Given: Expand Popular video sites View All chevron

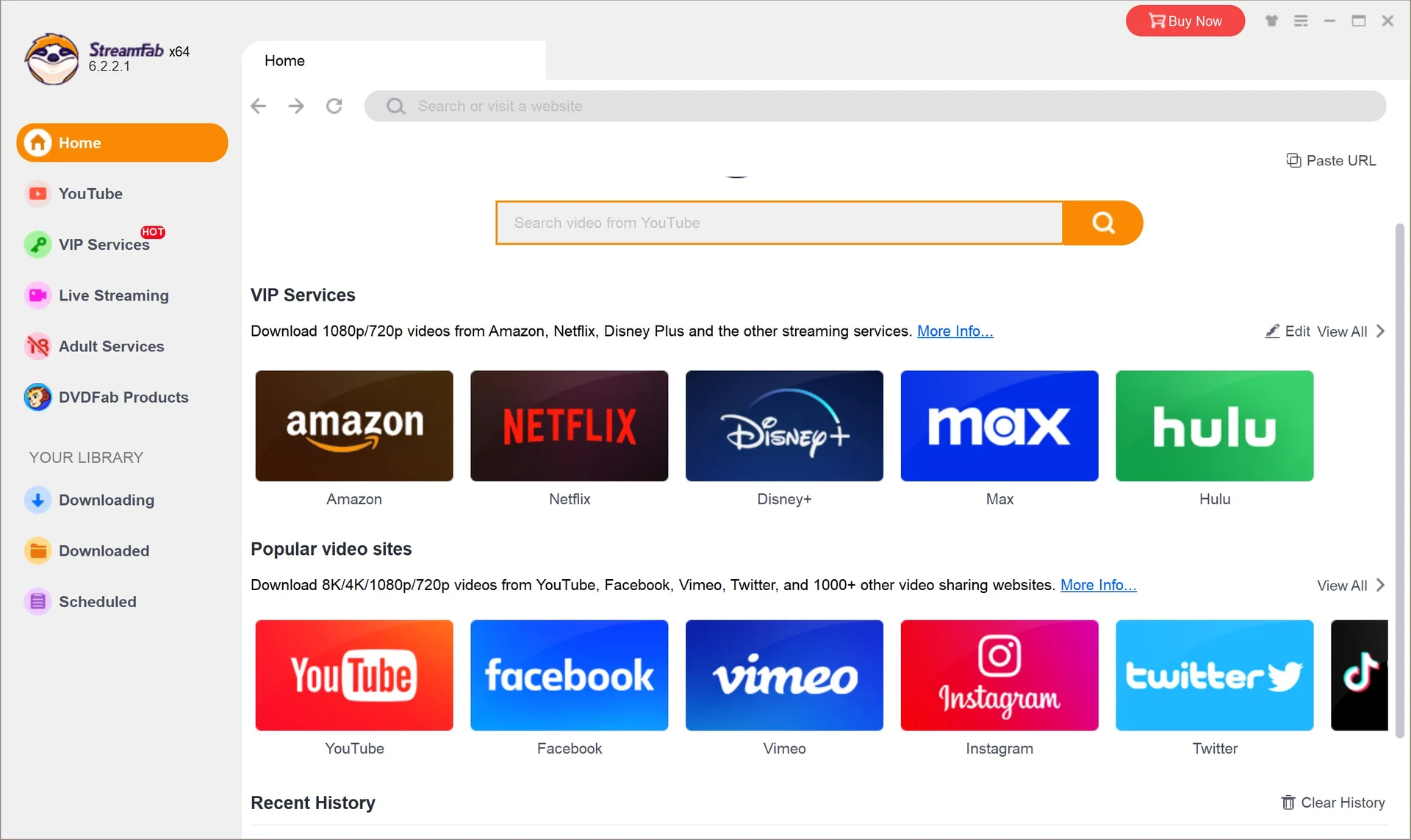Looking at the screenshot, I should (x=1380, y=585).
